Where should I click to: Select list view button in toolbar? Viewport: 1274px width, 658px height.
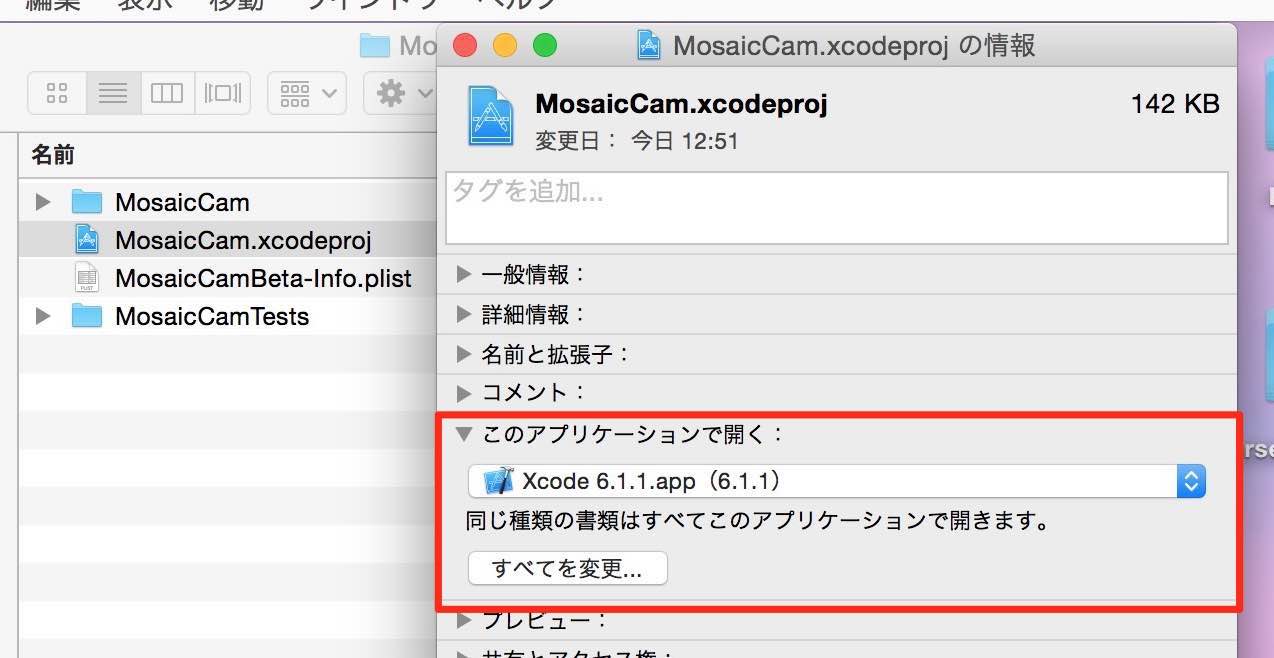coord(113,94)
